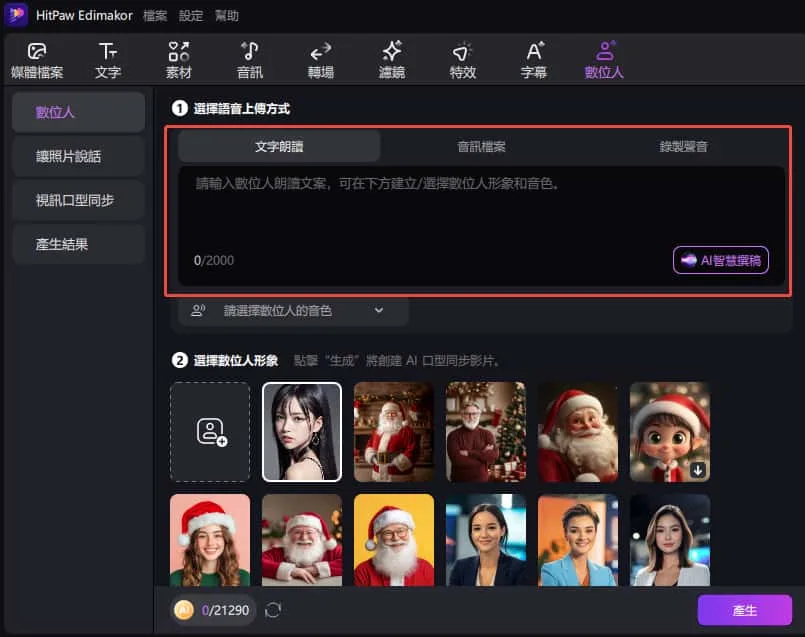The width and height of the screenshot is (805, 637).
Task: Select the custom avatar upload thumbnail
Action: [x=210, y=432]
